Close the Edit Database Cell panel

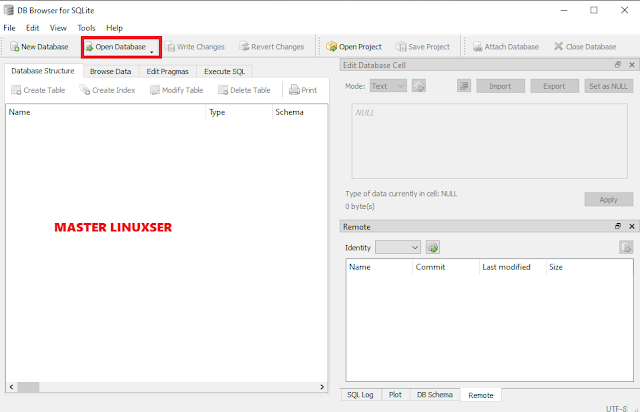[632, 65]
